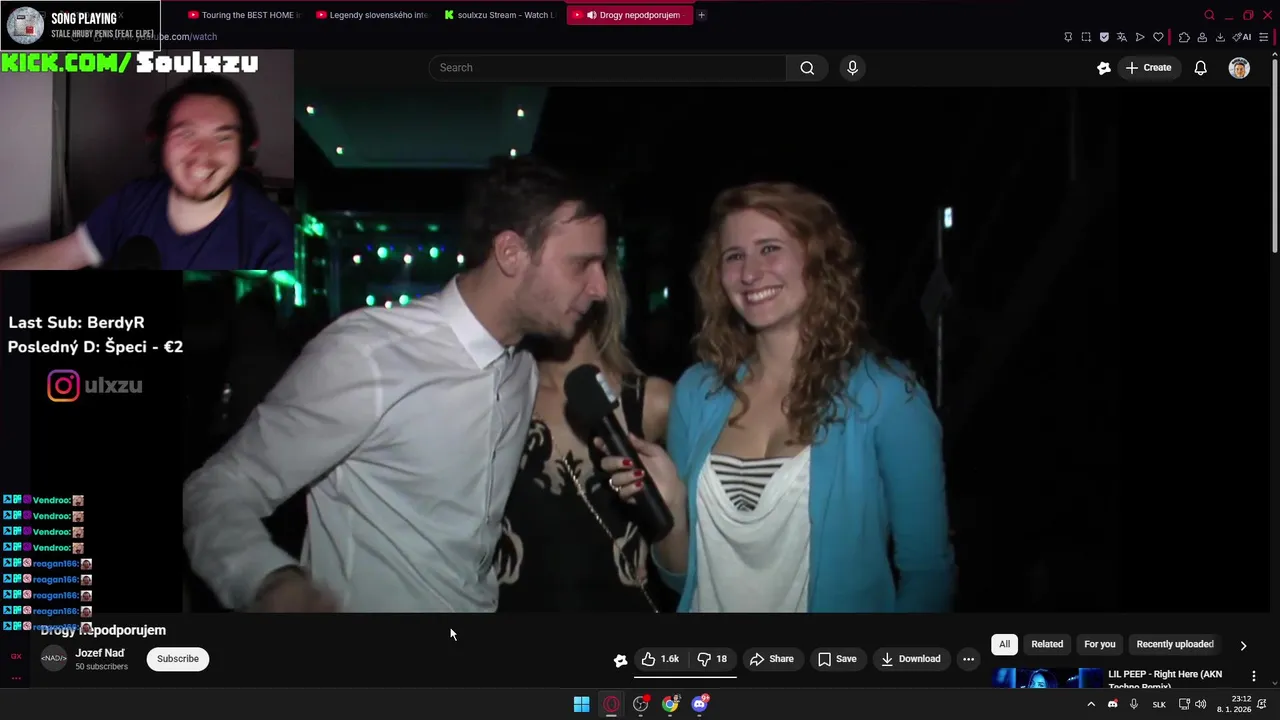Take a snapshot with Opera toolbar icon
Image resolution: width=1280 pixels, height=720 pixels.
click(1086, 37)
